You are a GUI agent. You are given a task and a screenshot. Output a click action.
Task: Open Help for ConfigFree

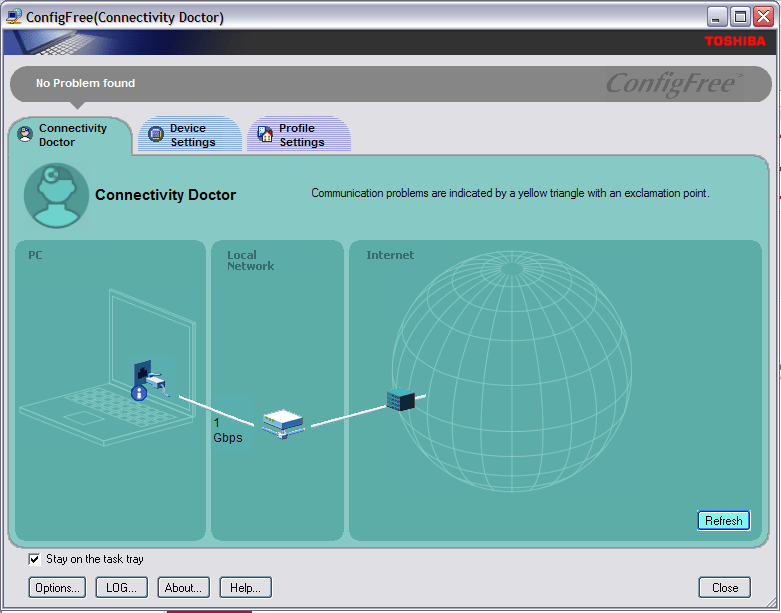[245, 588]
